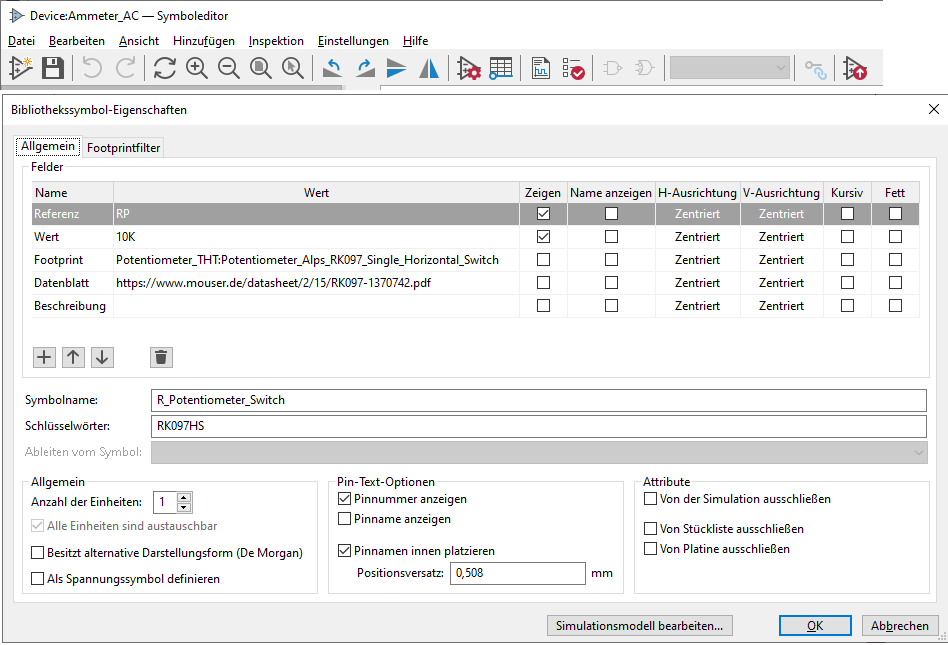
Task: Click the Symbolname input field
Action: pos(539,400)
